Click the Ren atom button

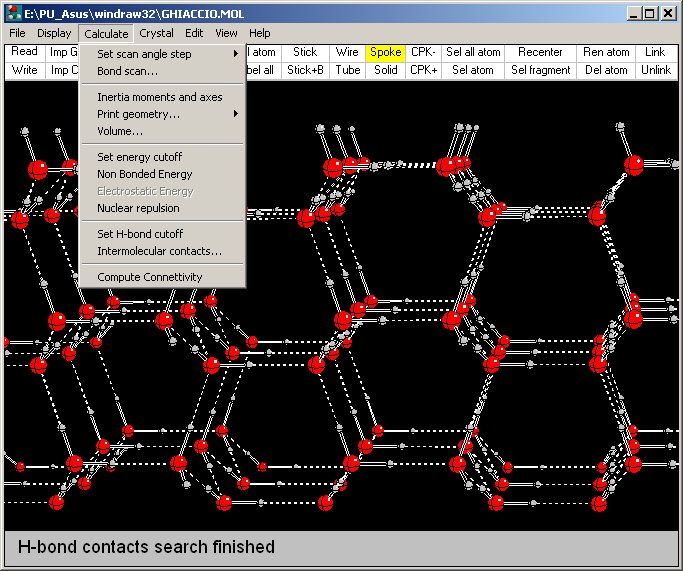[606, 52]
